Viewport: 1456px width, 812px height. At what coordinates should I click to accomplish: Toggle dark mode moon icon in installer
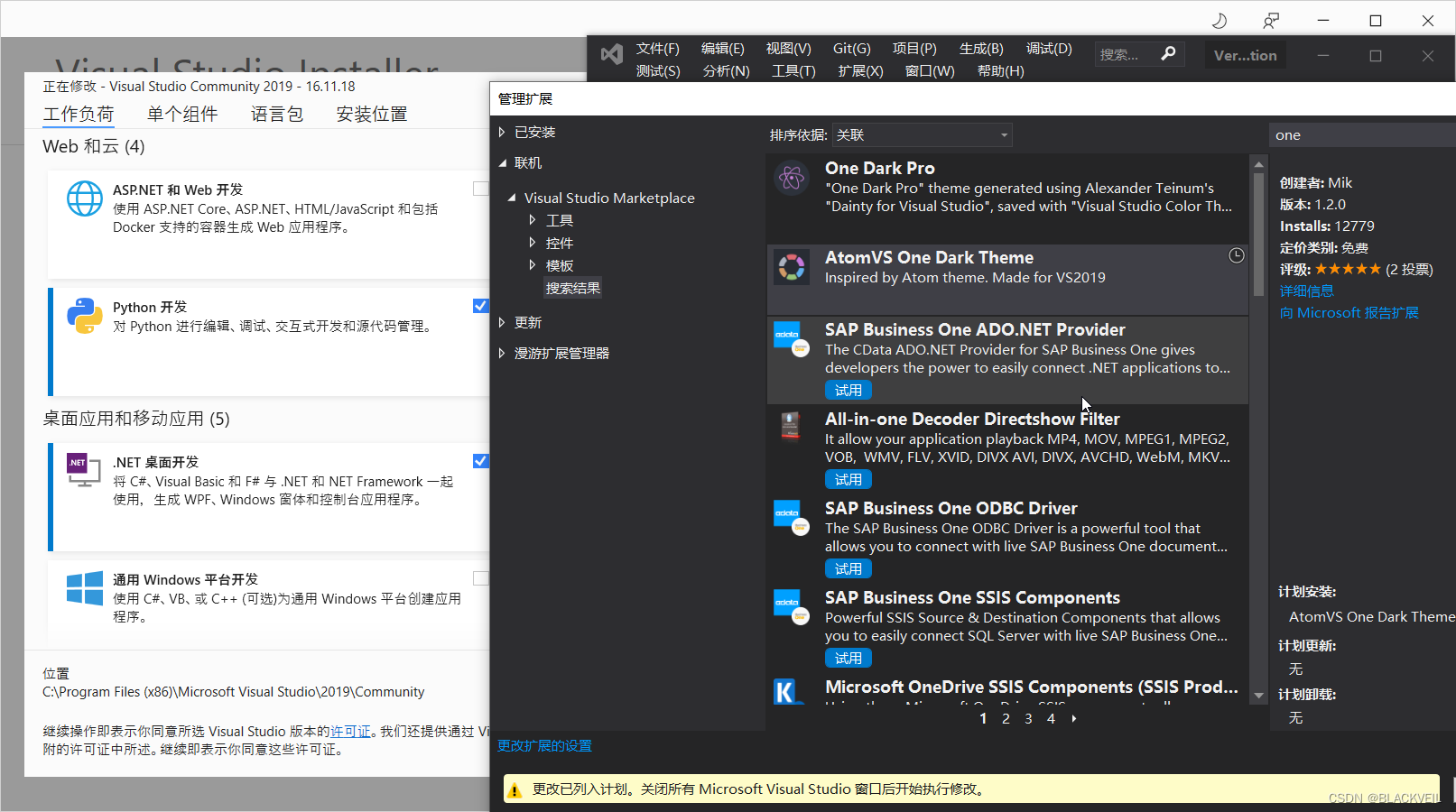click(1220, 20)
